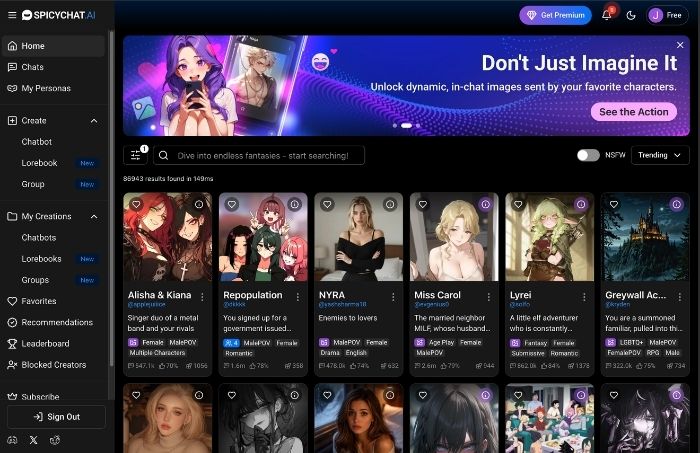Open the notifications bell

pos(606,15)
